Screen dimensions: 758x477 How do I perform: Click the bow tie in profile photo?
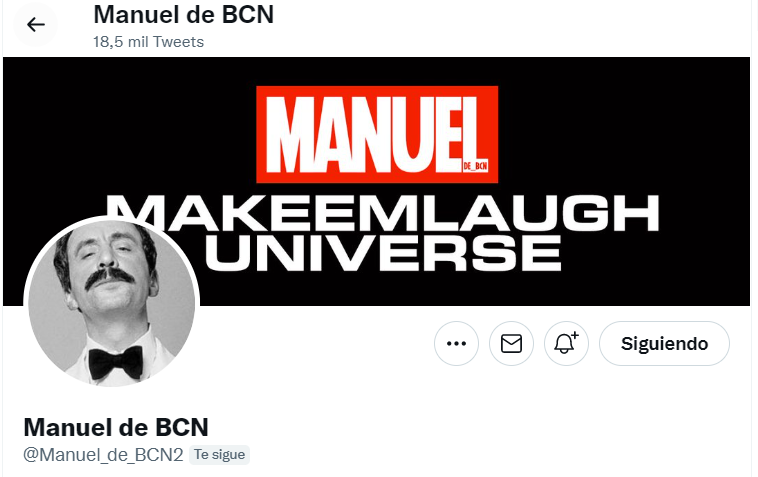(116, 361)
